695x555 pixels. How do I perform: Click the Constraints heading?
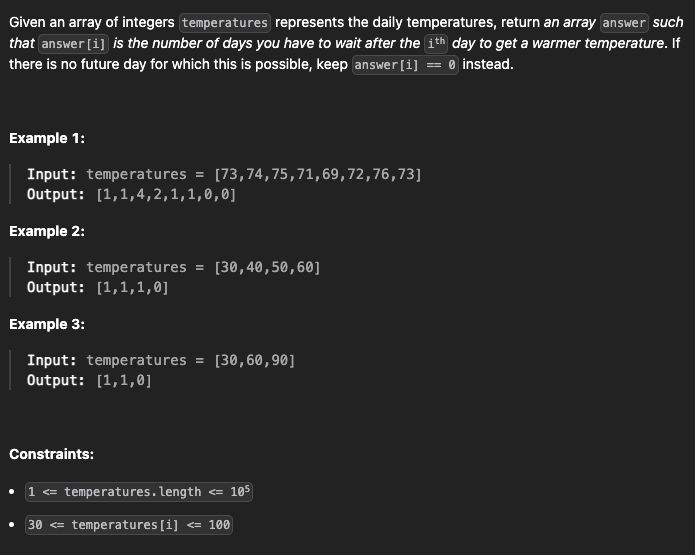point(51,454)
